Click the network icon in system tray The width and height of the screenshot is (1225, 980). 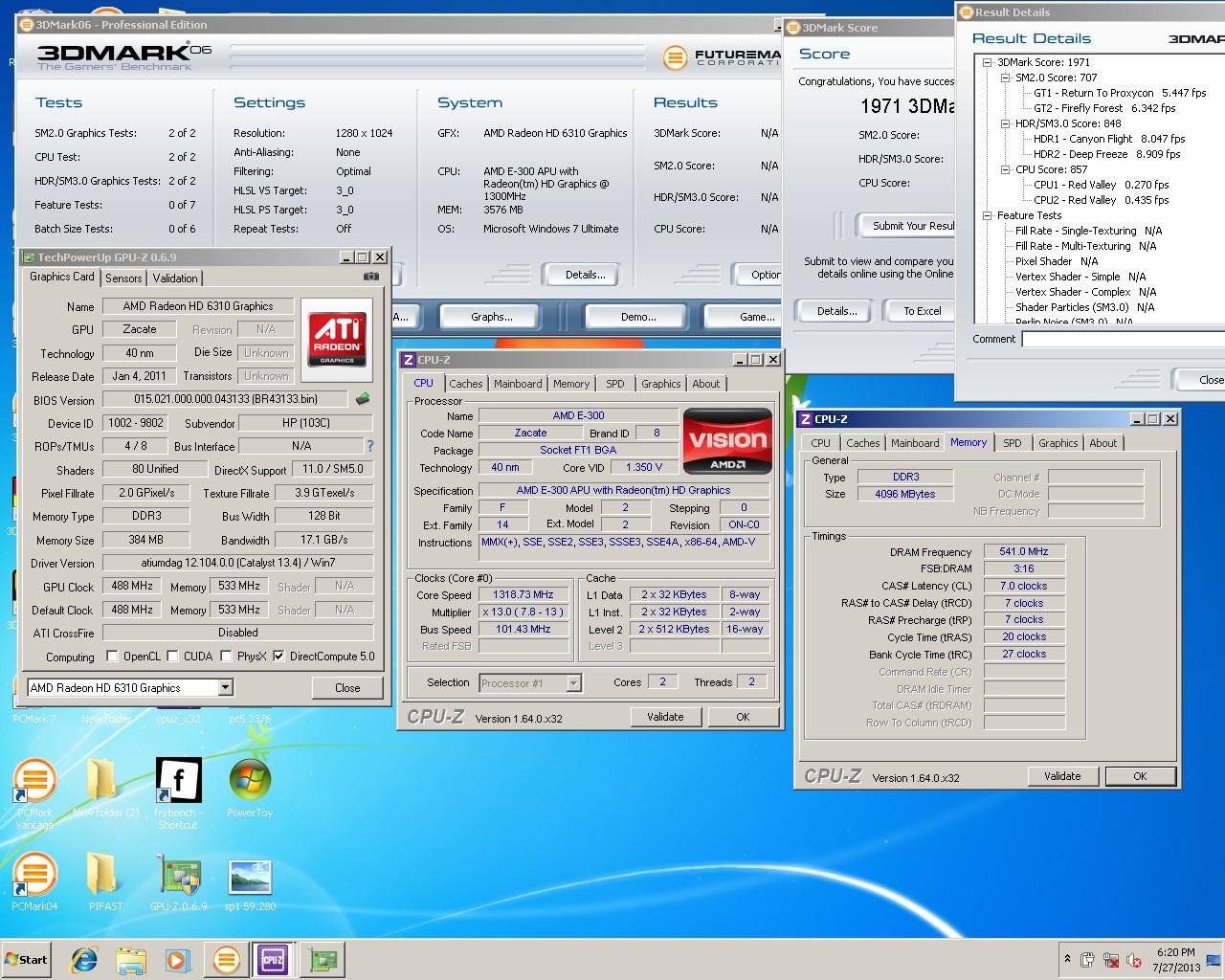(1111, 960)
